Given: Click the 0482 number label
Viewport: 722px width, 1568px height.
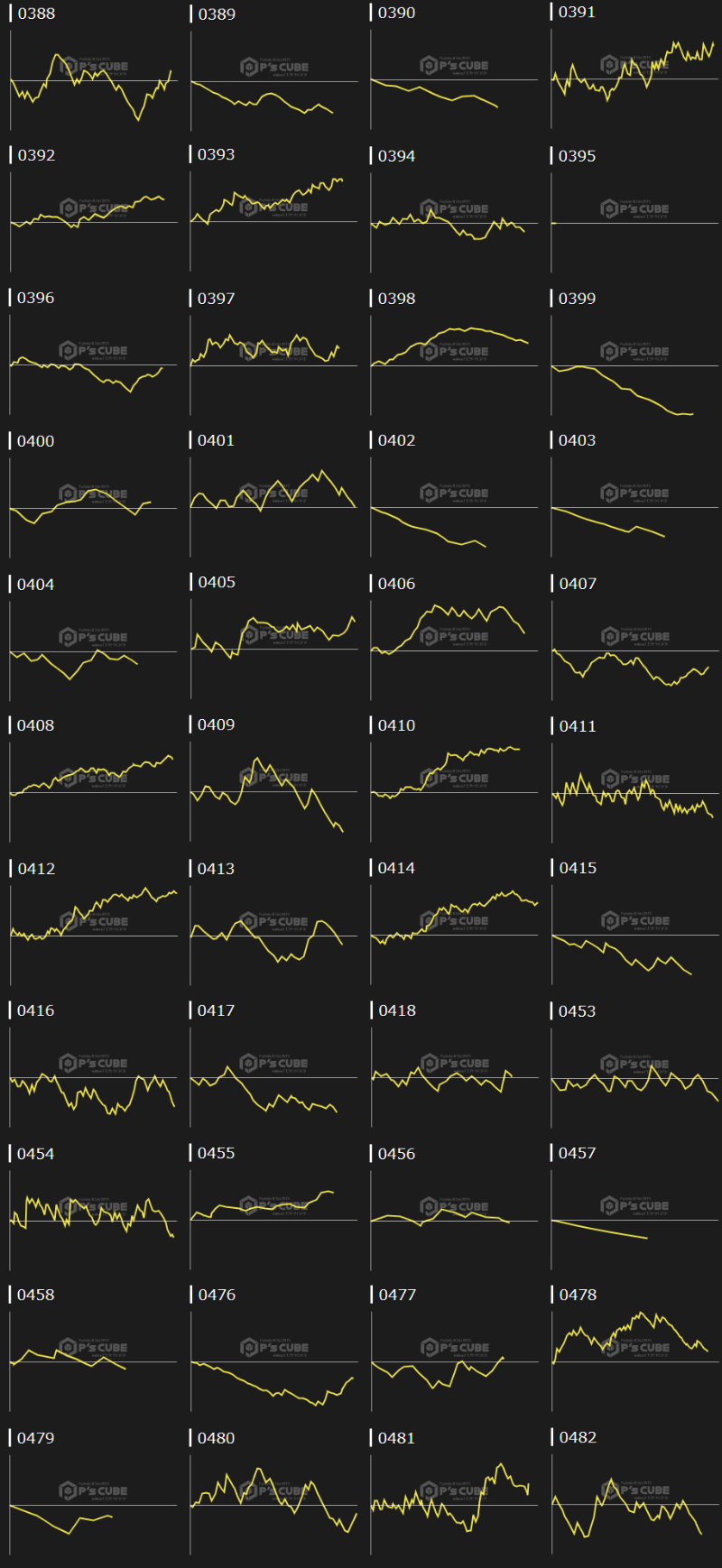Looking at the screenshot, I should [x=578, y=1437].
